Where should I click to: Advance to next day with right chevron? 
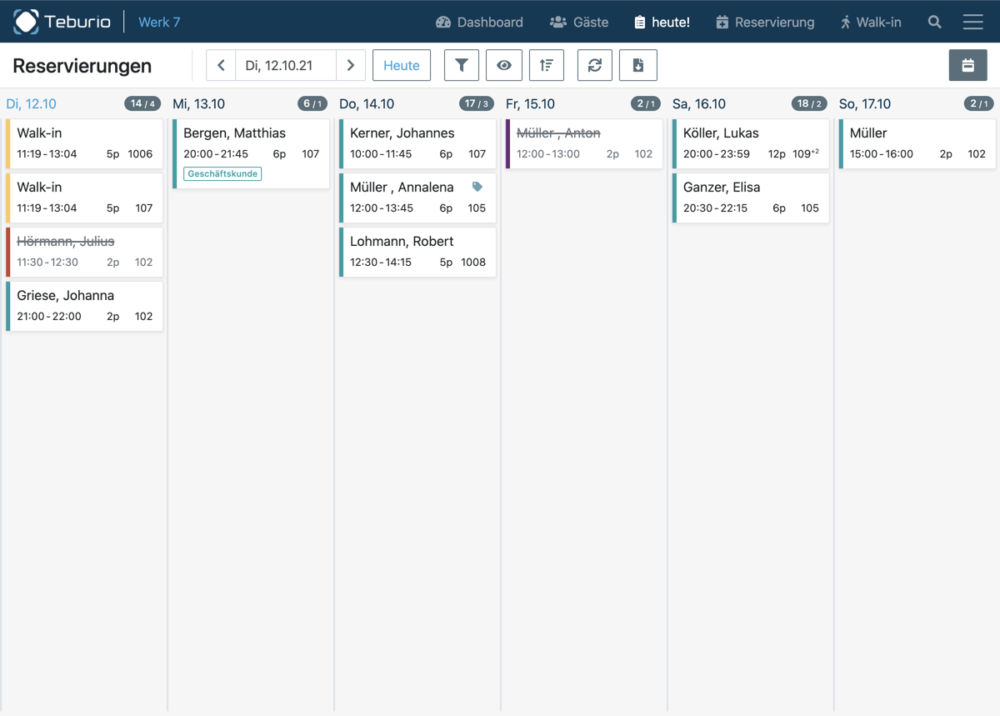[350, 66]
